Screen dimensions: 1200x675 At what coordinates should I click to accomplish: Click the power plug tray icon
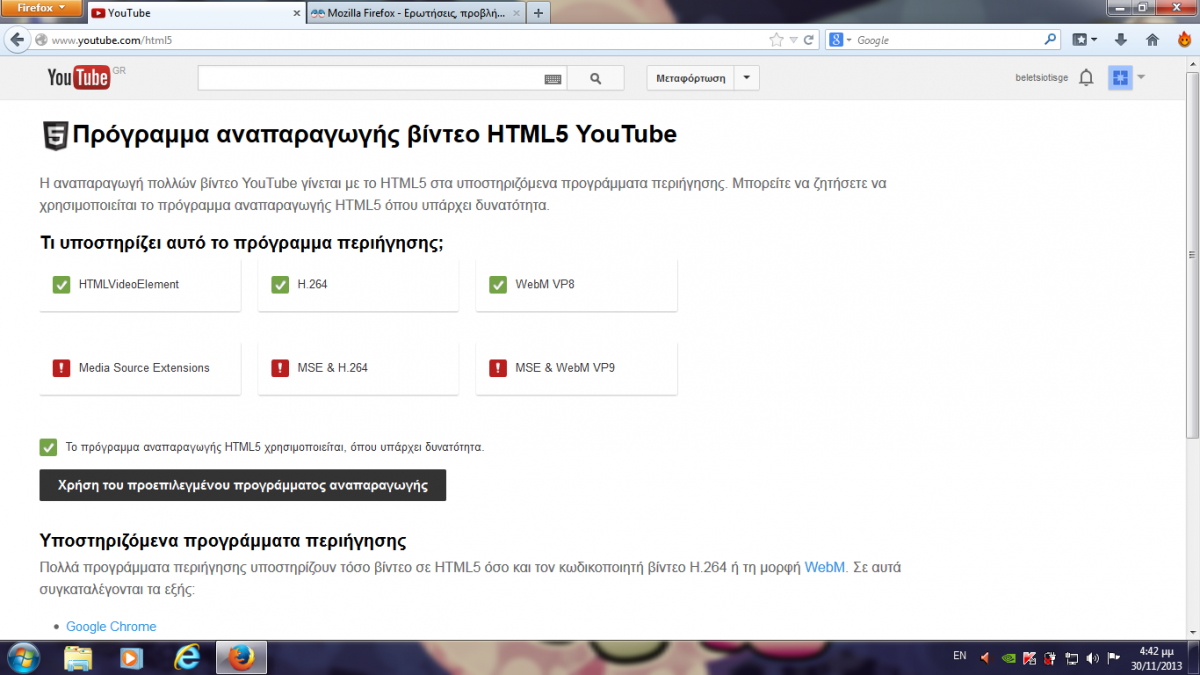click(1049, 658)
